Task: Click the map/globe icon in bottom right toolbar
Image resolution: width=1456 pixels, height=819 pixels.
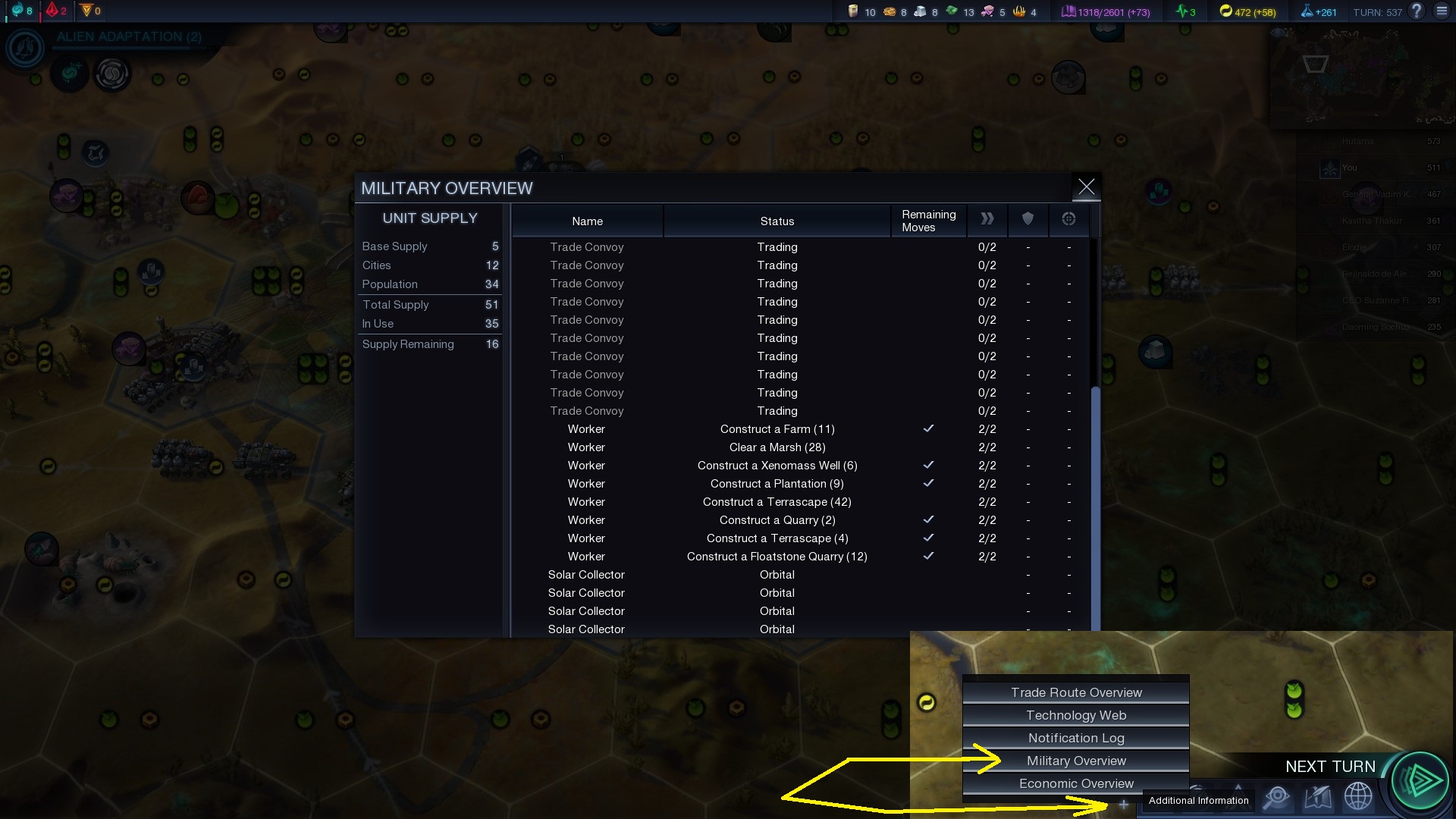Action: pos(1358,798)
